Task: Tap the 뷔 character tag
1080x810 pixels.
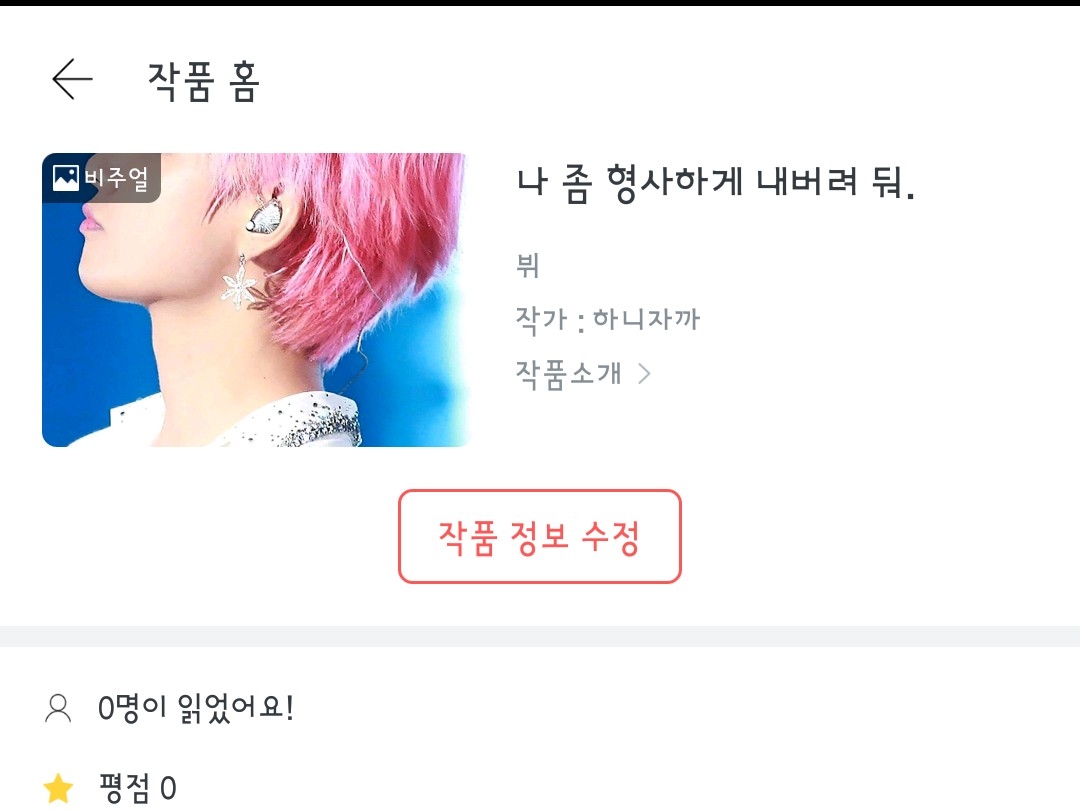Action: (x=528, y=265)
